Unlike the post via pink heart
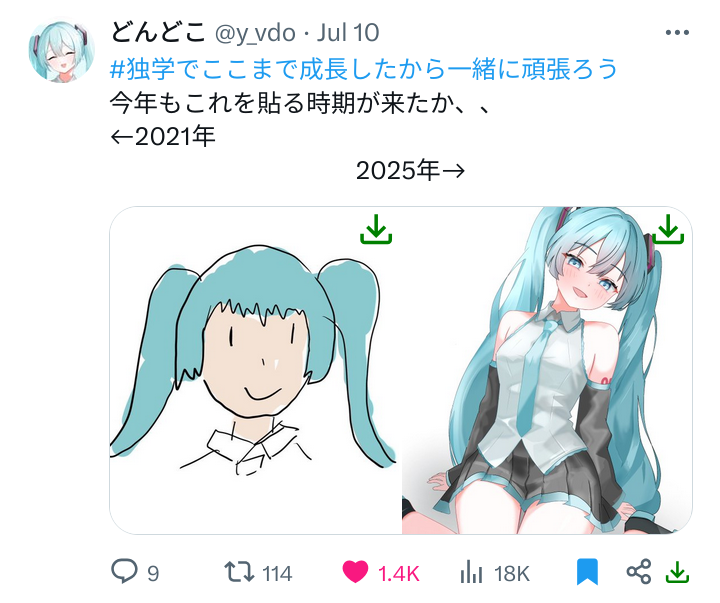This screenshot has height=603, width=720. point(355,572)
